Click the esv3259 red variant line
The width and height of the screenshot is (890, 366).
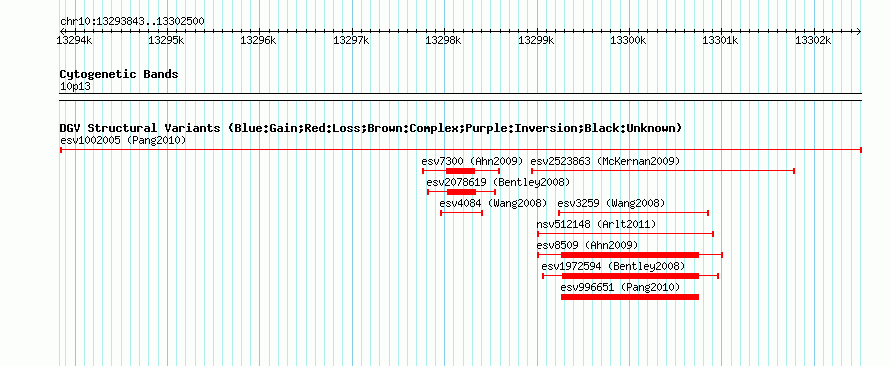[633, 213]
